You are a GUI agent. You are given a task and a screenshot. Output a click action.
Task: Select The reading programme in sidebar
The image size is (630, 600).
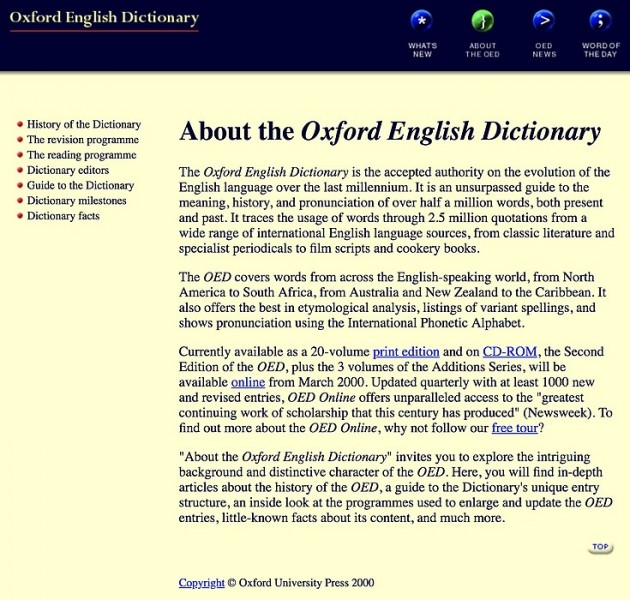81,155
